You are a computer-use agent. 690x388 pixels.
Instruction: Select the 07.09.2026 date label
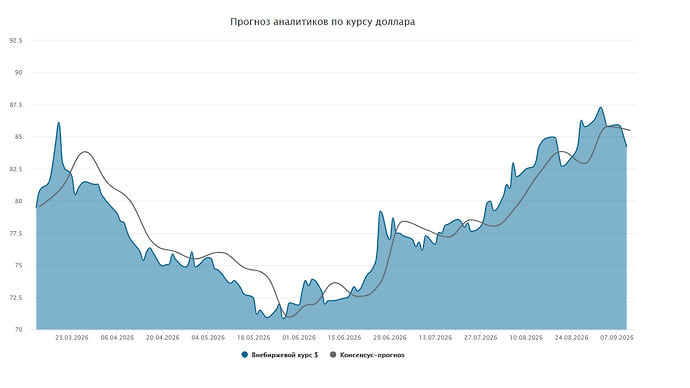617,338
